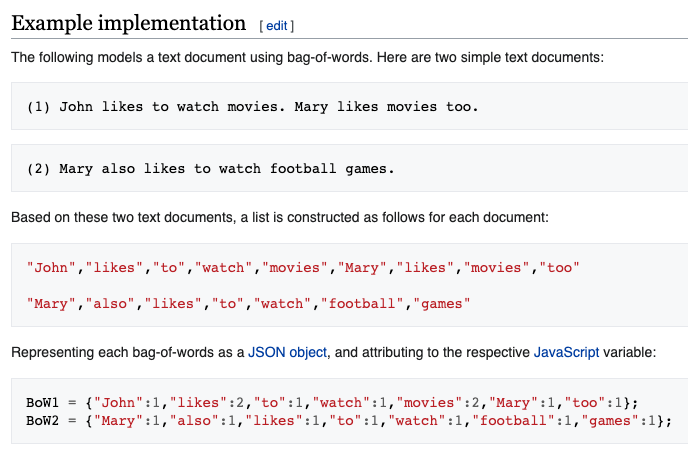The width and height of the screenshot is (688, 451).
Task: Click the edit link beside Example implementation
Action: pyautogui.click(x=276, y=26)
